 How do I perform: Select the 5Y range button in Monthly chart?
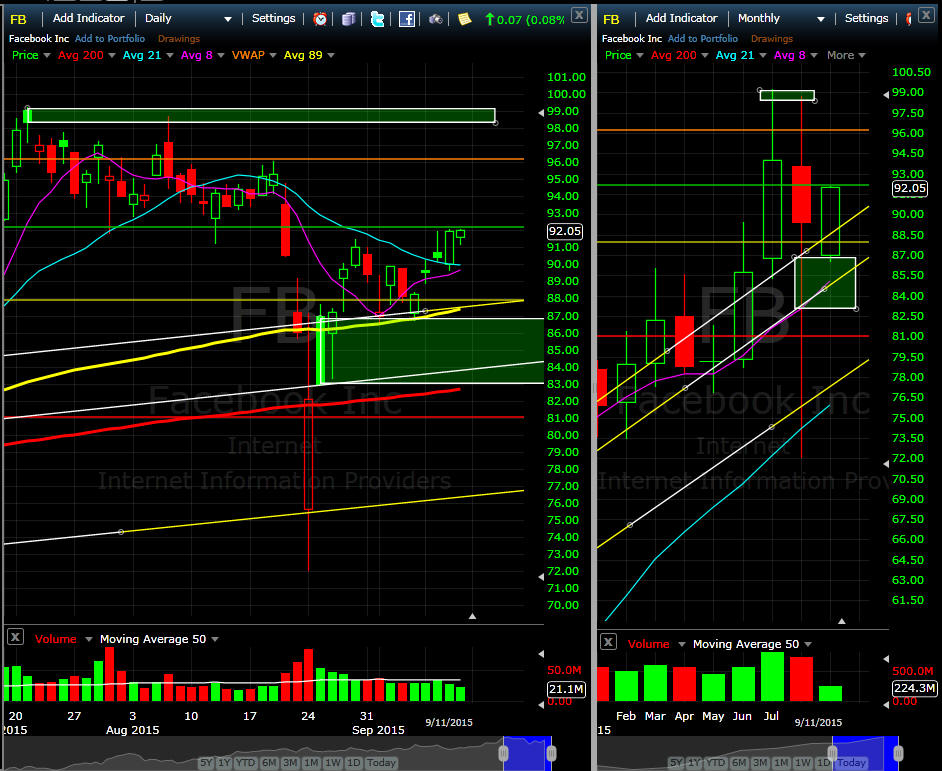676,763
